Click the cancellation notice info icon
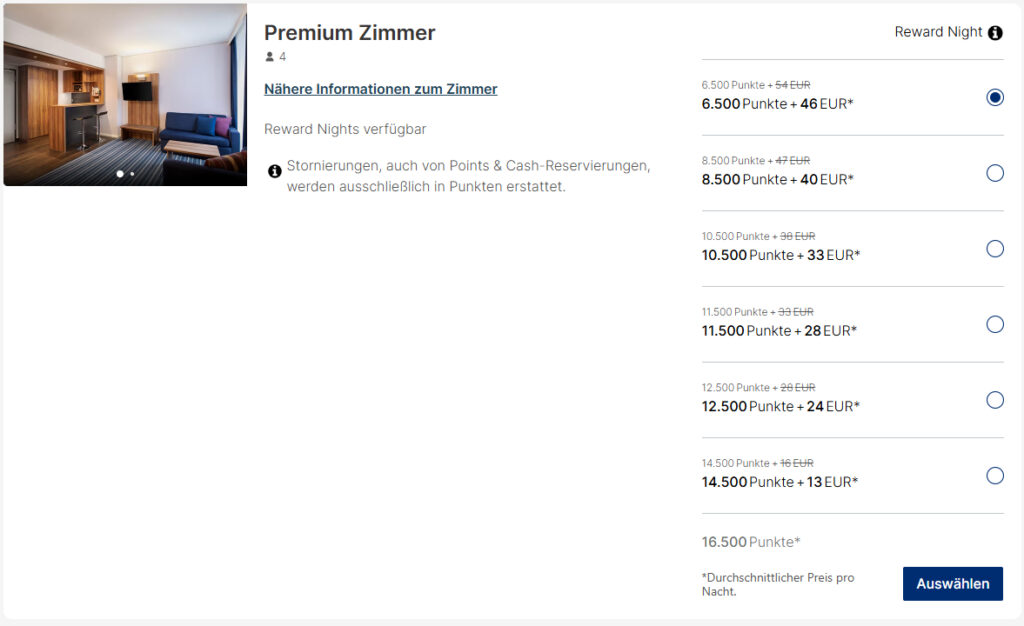This screenshot has width=1024, height=626. pos(275,171)
